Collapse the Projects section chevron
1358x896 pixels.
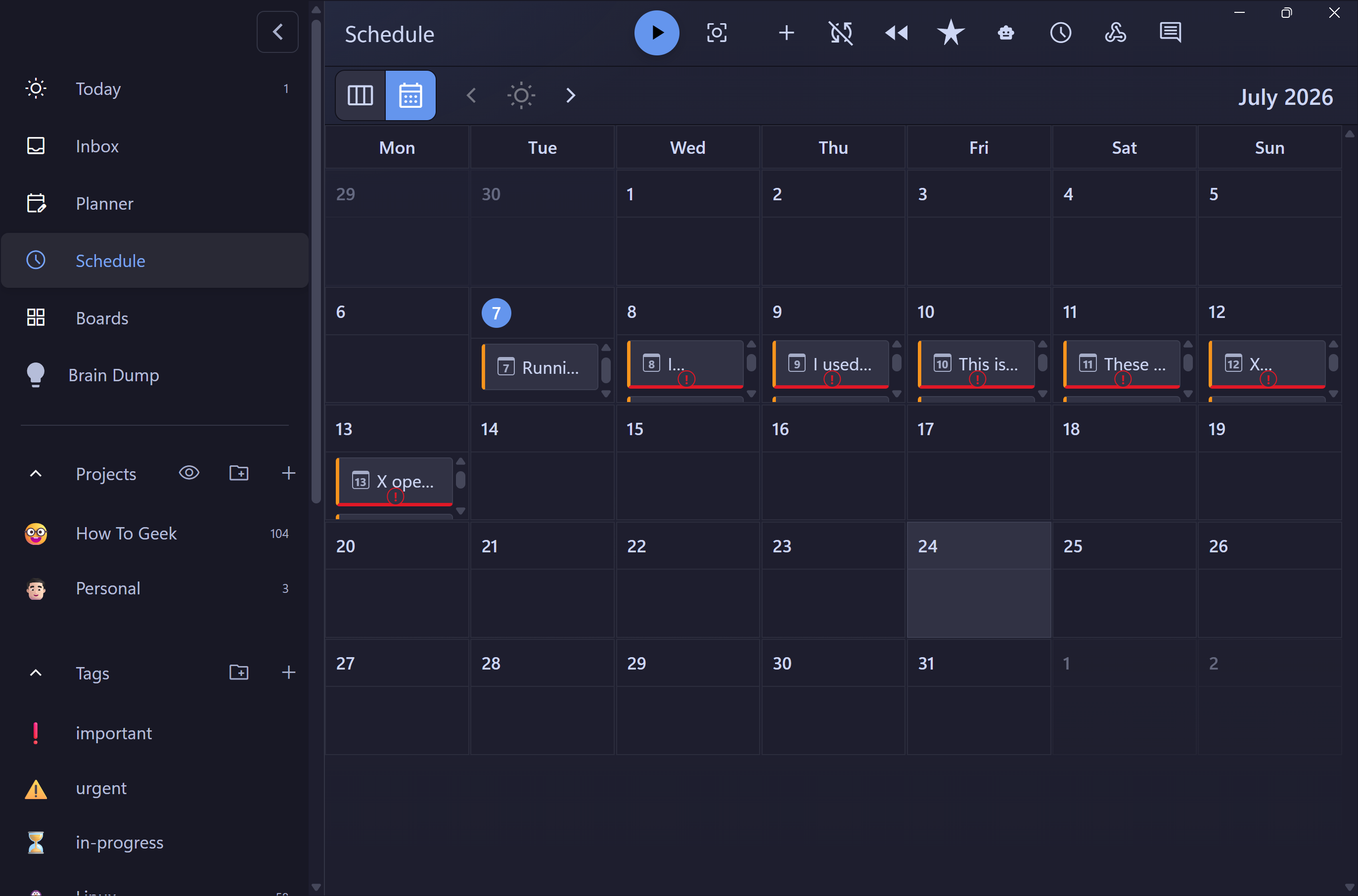tap(36, 474)
